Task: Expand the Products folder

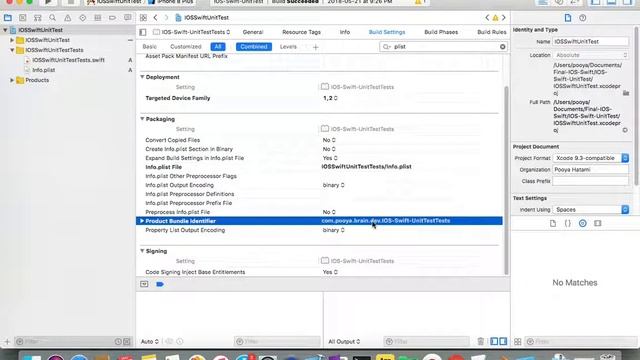Action: [x=12, y=80]
